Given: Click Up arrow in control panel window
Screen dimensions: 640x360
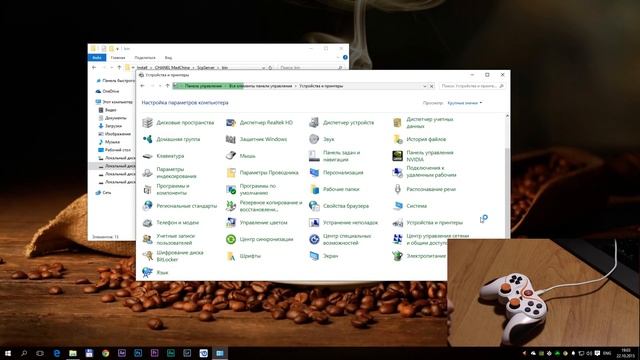Looking at the screenshot, I should [x=167, y=86].
